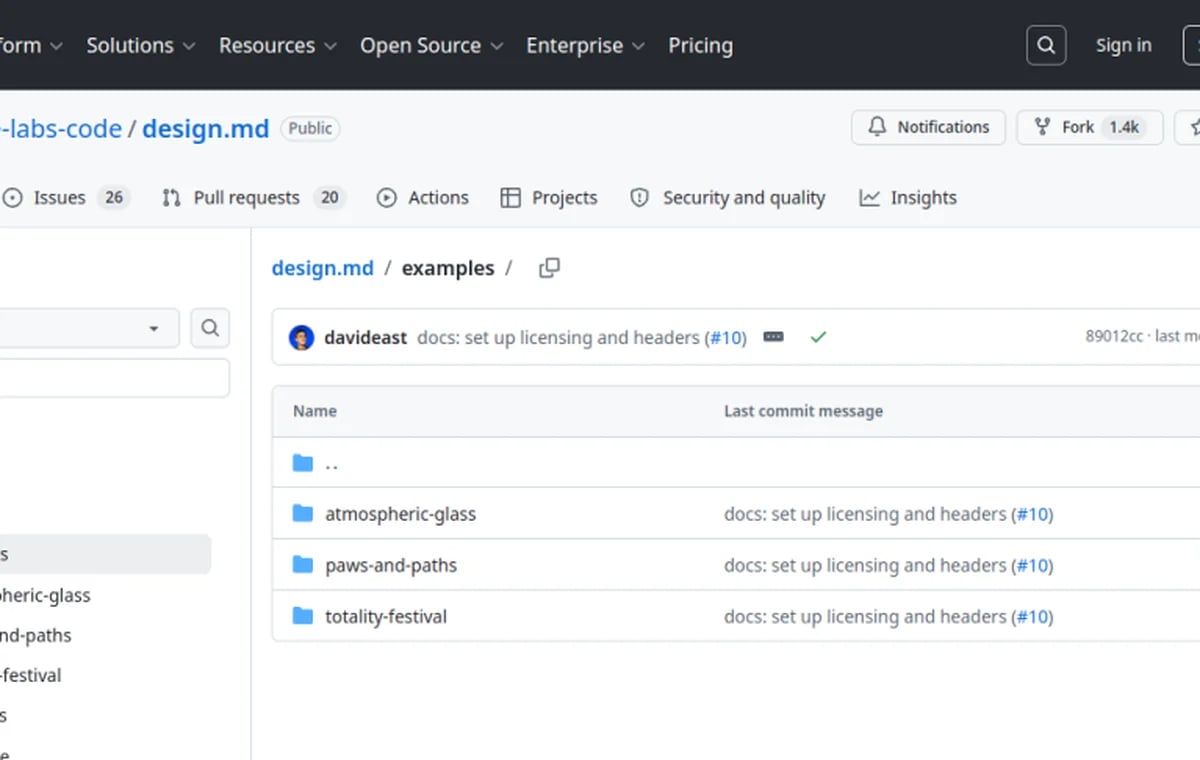Screen dimensions: 1200x760
Task: Click design.md in the breadcrumb path
Action: (x=322, y=268)
